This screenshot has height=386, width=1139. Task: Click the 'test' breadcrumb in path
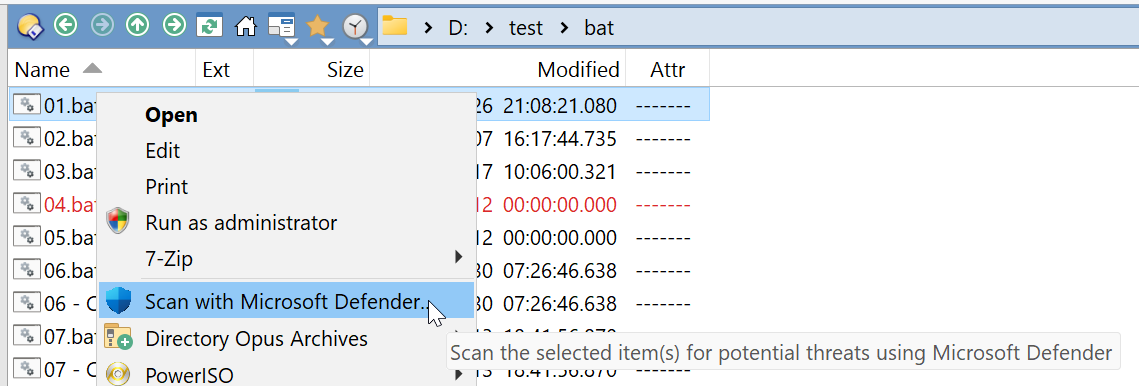pos(525,28)
